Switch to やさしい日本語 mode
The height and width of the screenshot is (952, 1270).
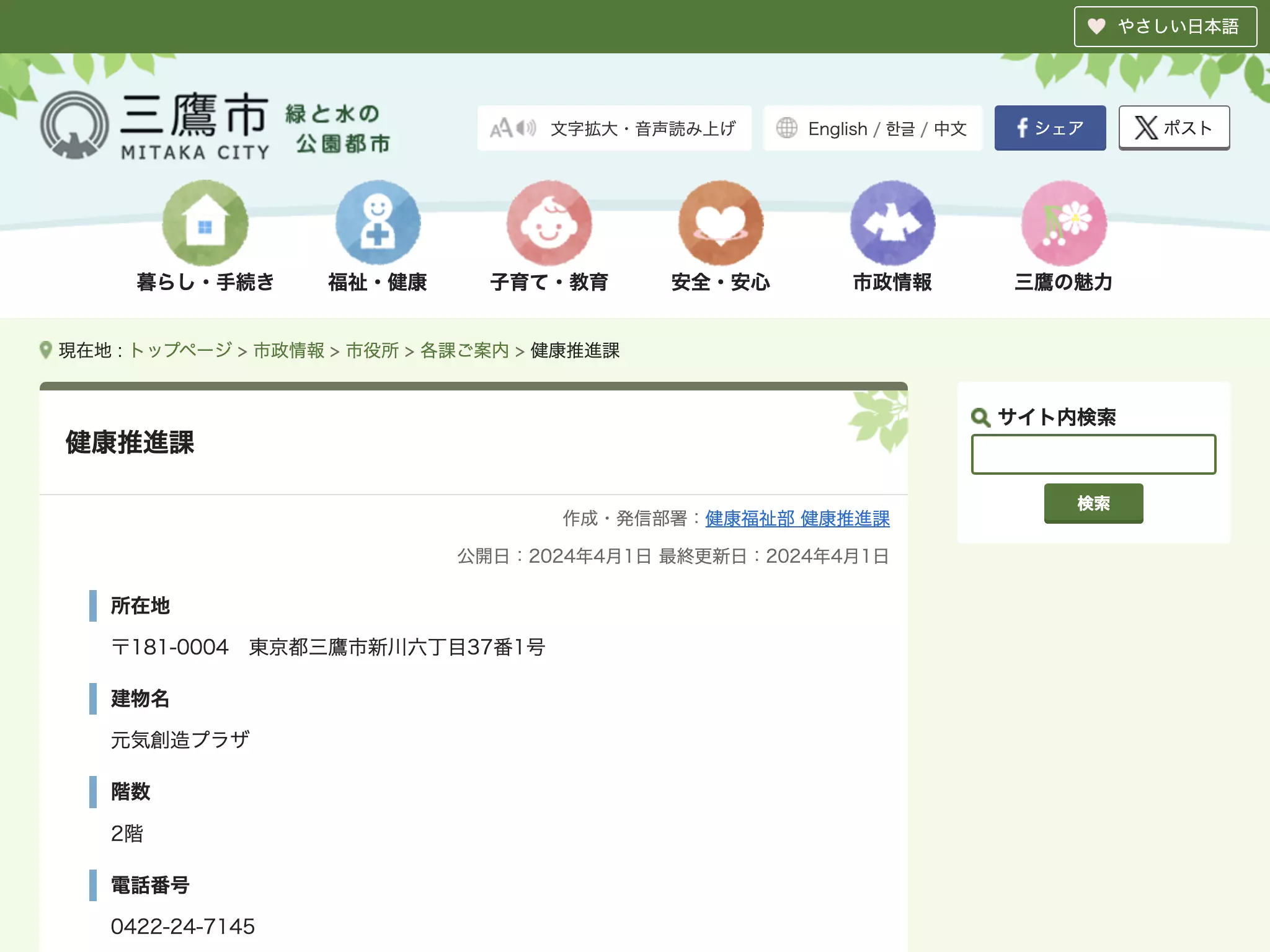tap(1165, 27)
